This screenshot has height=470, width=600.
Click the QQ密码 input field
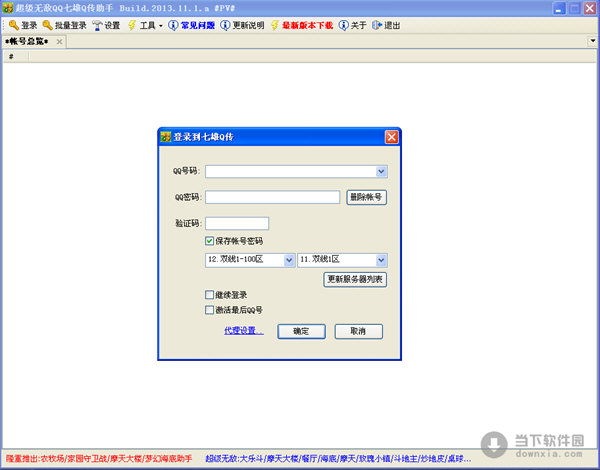click(x=273, y=197)
